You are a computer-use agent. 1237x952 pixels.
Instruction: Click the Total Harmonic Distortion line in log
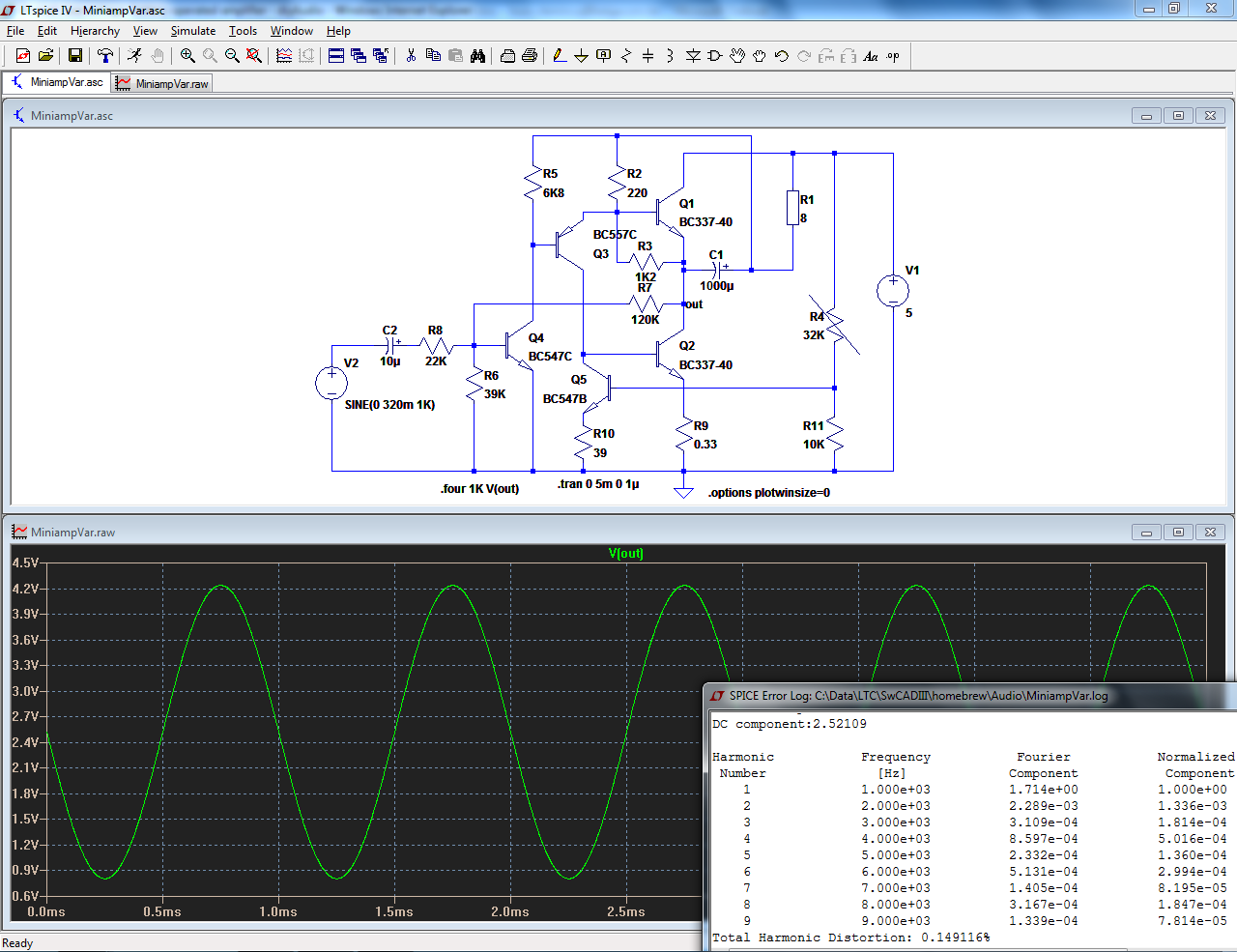(x=850, y=938)
